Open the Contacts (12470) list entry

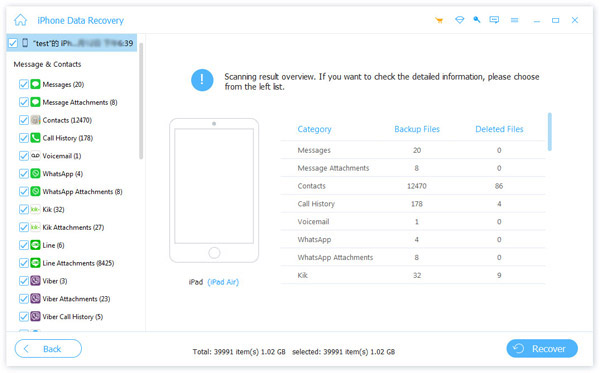click(x=67, y=120)
